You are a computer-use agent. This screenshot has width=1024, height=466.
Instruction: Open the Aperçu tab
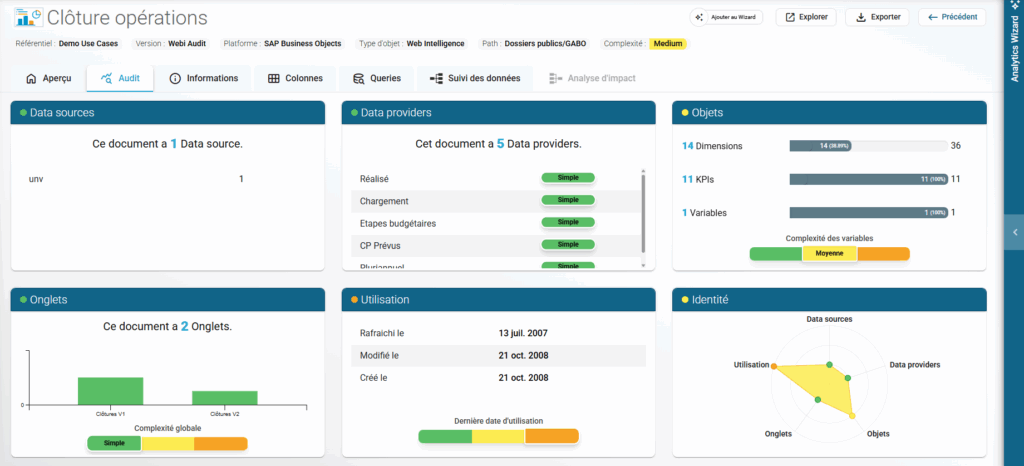click(x=48, y=78)
